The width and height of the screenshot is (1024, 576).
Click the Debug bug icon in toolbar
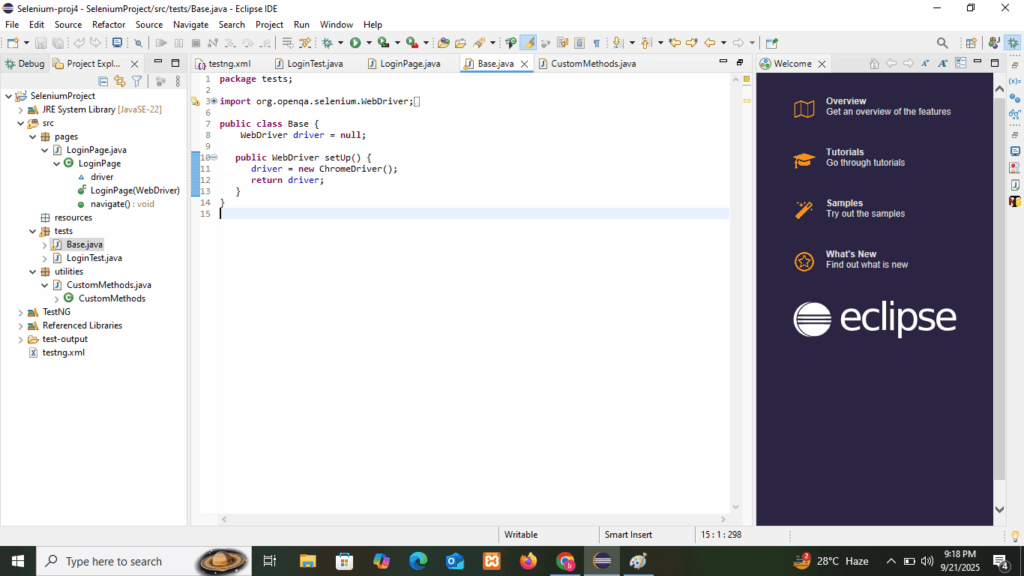pyautogui.click(x=327, y=43)
